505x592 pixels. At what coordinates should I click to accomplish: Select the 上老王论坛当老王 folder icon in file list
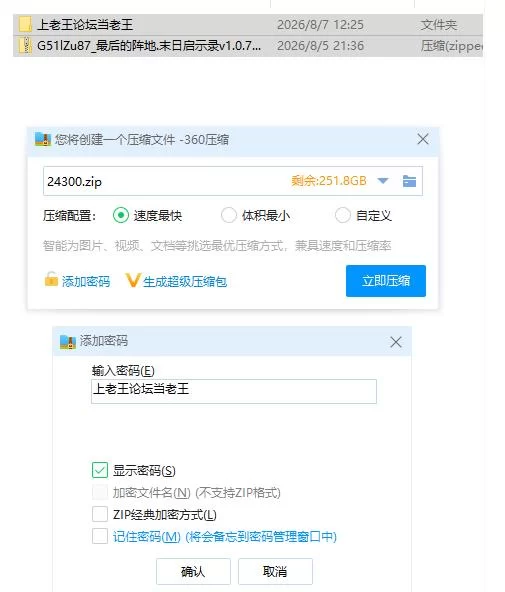pos(25,25)
